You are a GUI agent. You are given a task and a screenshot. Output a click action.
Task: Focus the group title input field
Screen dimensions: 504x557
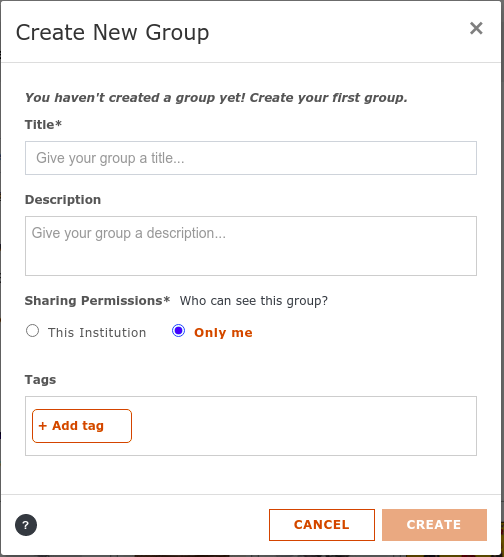pyautogui.click(x=251, y=158)
